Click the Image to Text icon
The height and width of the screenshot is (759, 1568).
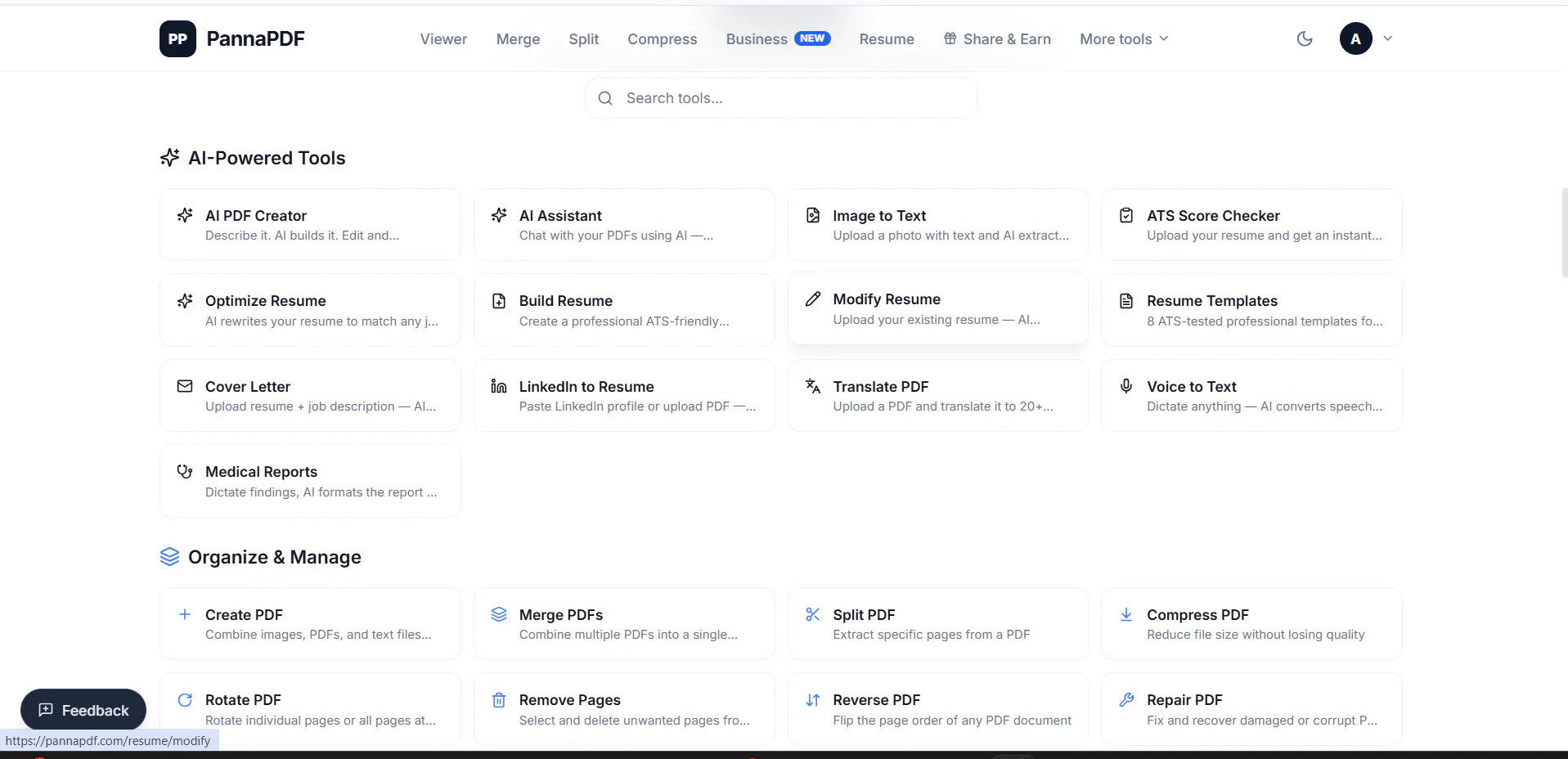coord(813,215)
